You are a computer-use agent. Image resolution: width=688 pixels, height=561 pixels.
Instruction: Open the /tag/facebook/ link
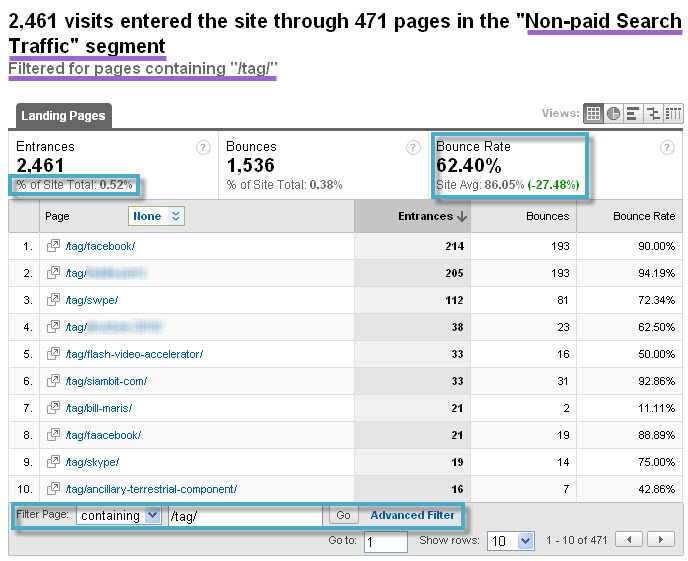coord(100,246)
